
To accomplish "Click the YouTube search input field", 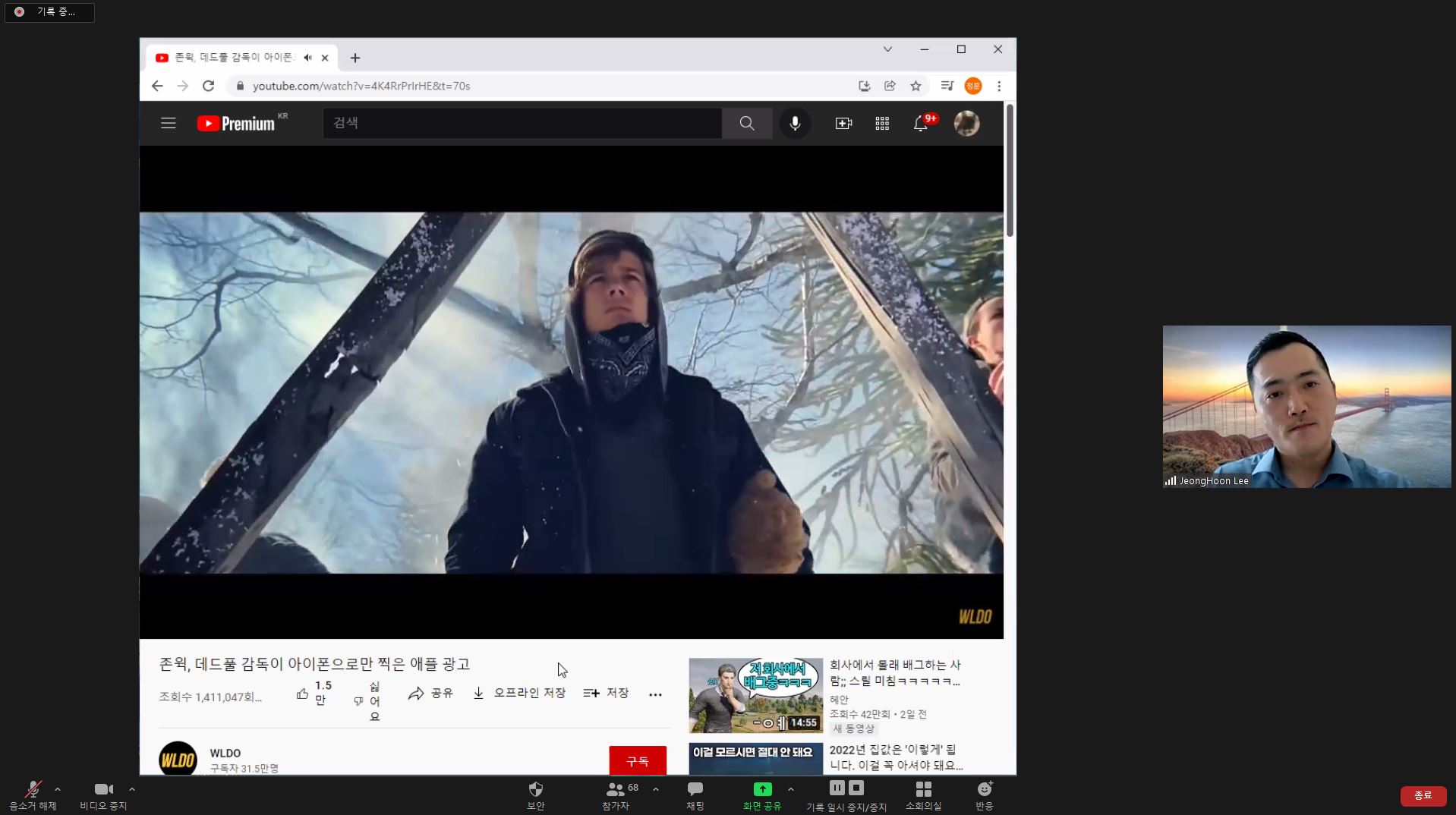I will point(522,123).
